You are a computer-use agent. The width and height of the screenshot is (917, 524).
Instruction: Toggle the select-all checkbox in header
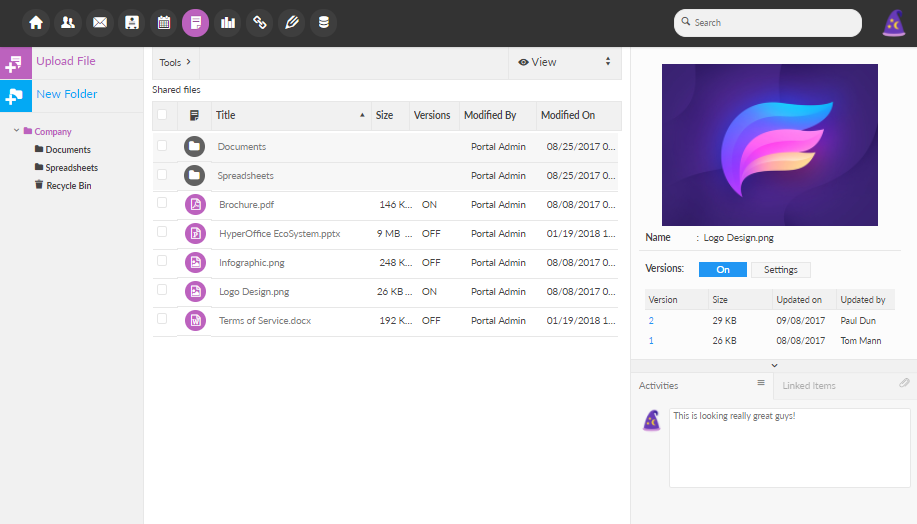coord(162,115)
